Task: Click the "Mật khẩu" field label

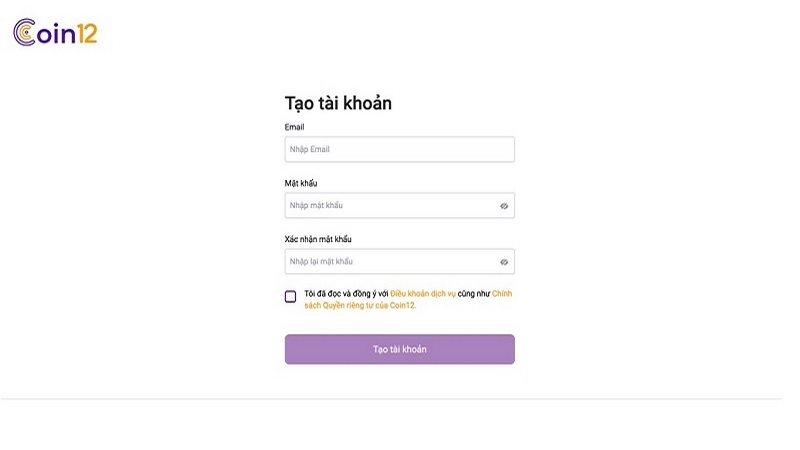Action: coord(301,183)
